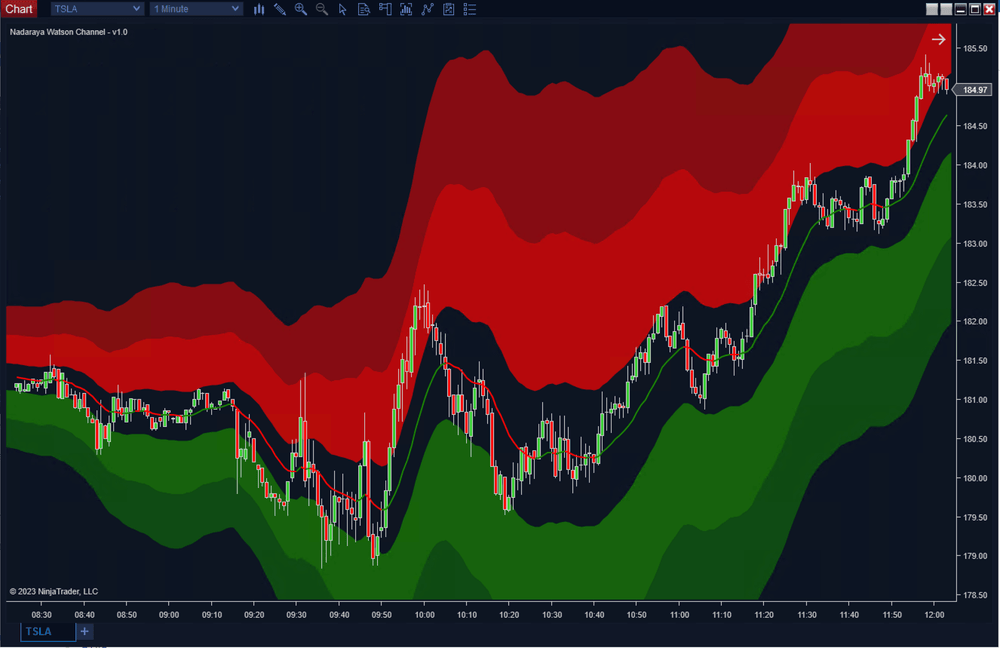Expand the 1 Minute interval dropdown
Screen dimensions: 1000x648
tap(195, 9)
